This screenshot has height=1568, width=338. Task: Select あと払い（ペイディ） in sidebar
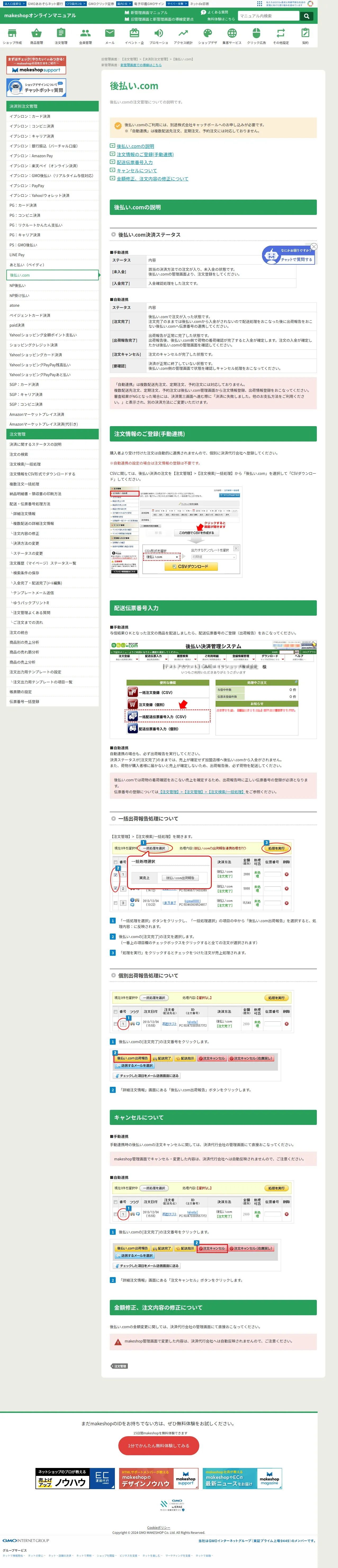pyautogui.click(x=52, y=265)
